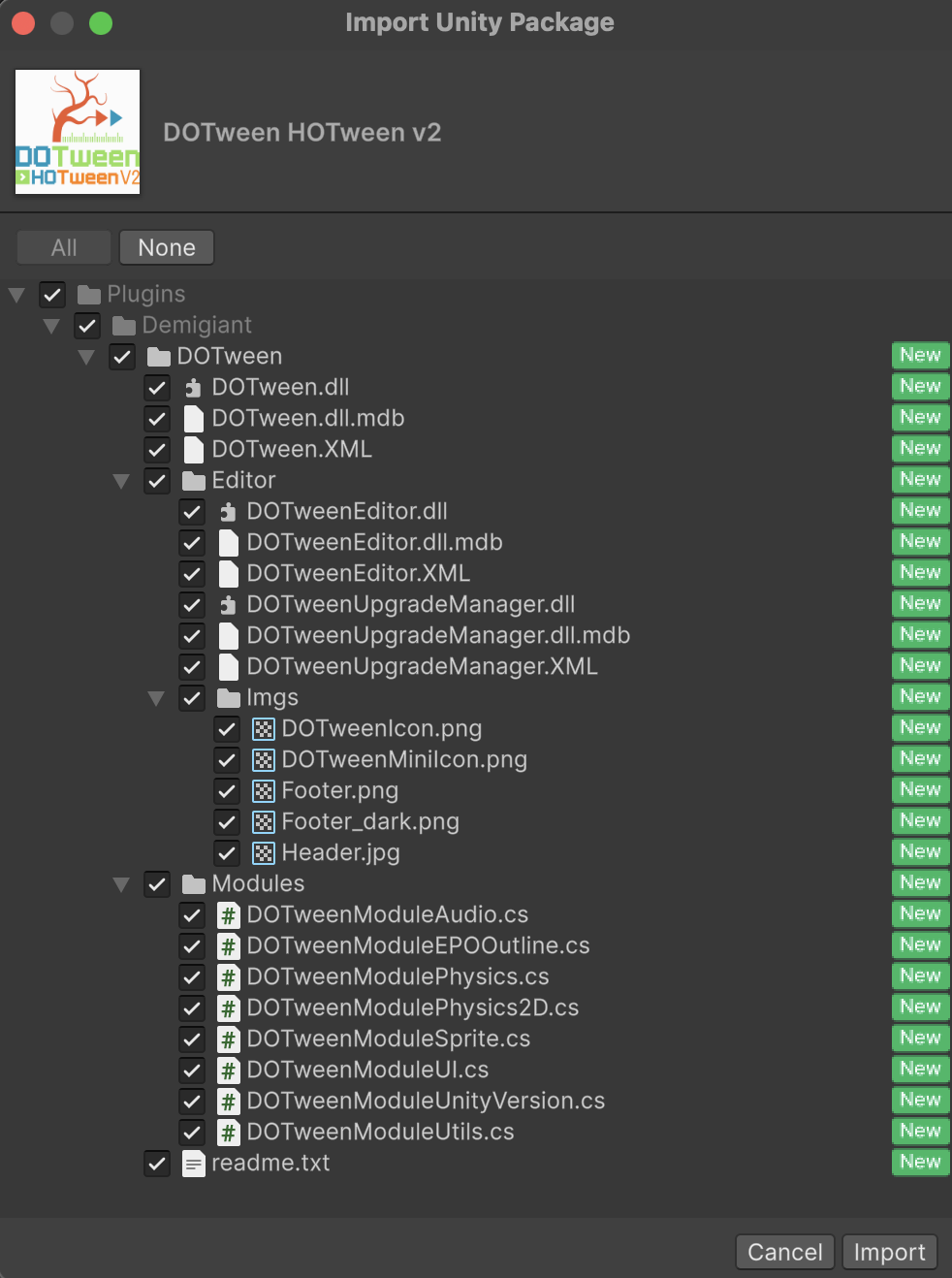Screen dimensions: 952x1278
Task: Uncheck the Imgs folder checkbox
Action: pyautogui.click(x=192, y=697)
